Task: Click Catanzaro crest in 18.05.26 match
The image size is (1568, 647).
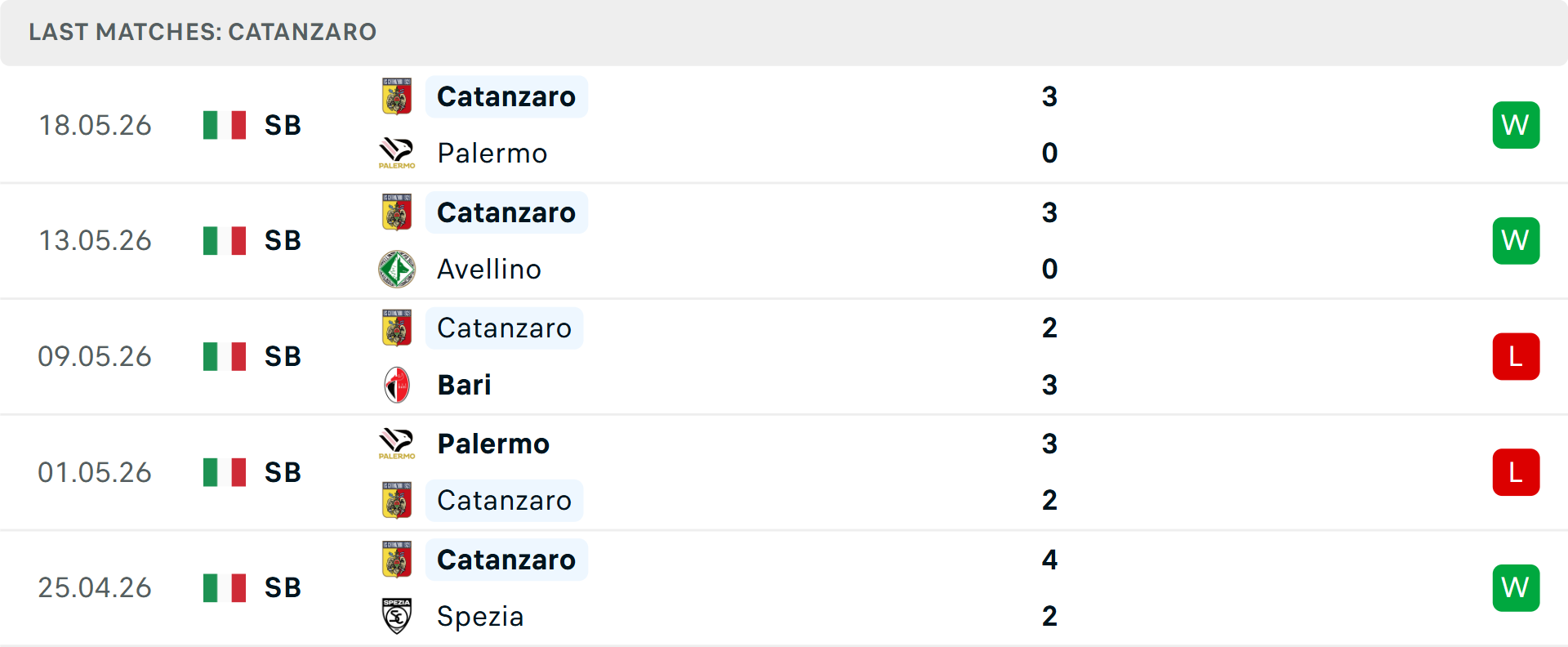Action: point(397,96)
